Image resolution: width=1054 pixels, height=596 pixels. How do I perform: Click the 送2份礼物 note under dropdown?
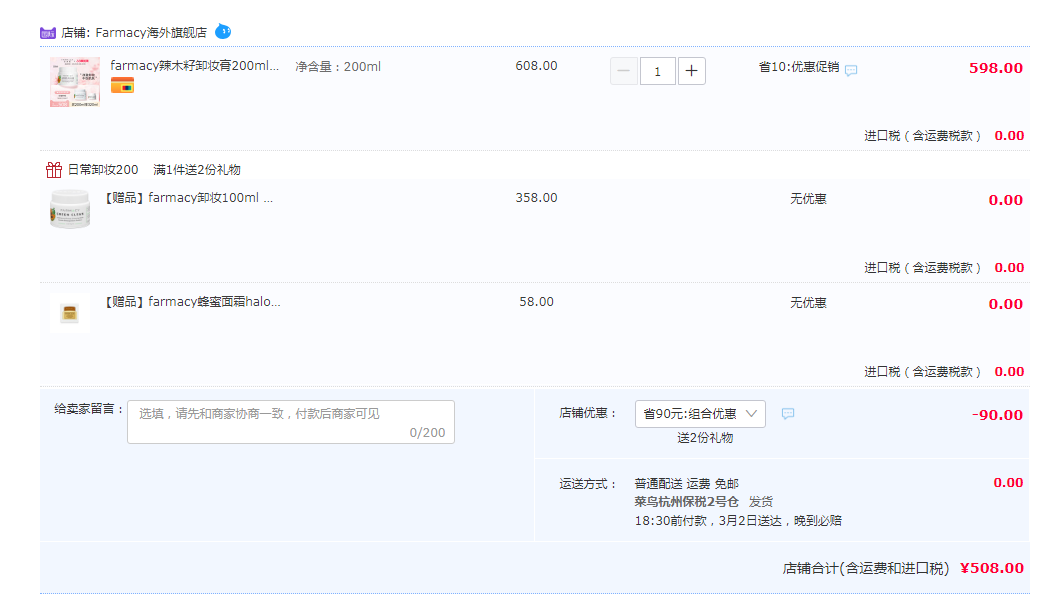[705, 438]
